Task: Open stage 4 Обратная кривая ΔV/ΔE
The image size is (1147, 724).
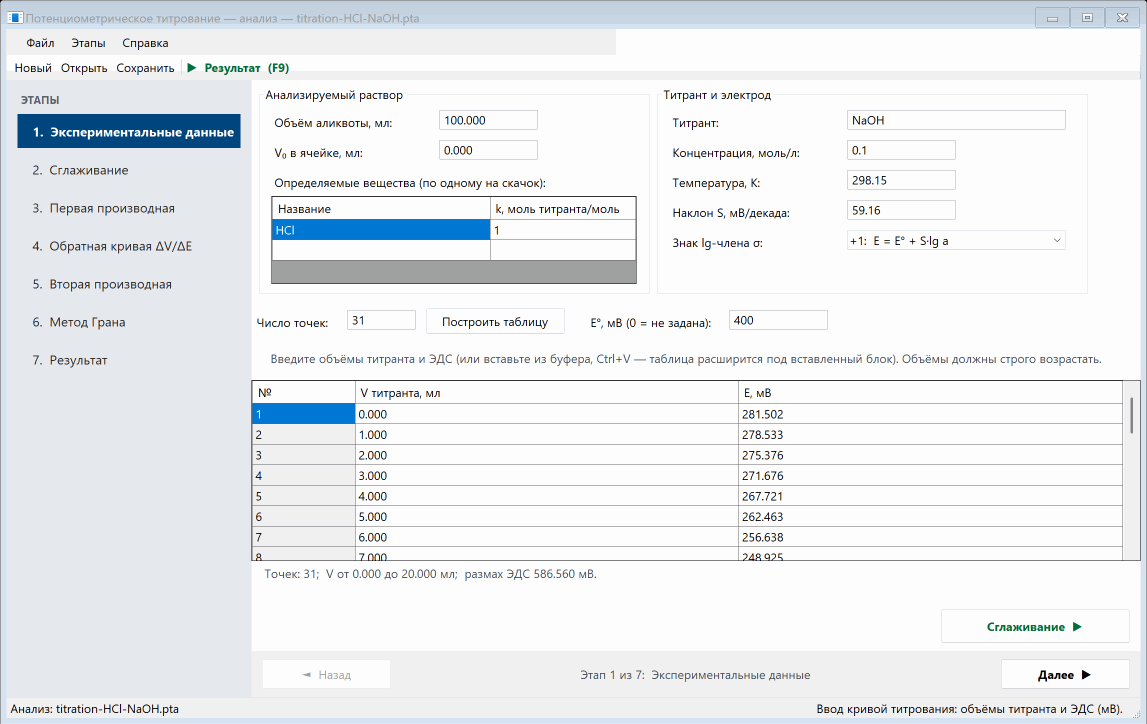Action: point(129,246)
